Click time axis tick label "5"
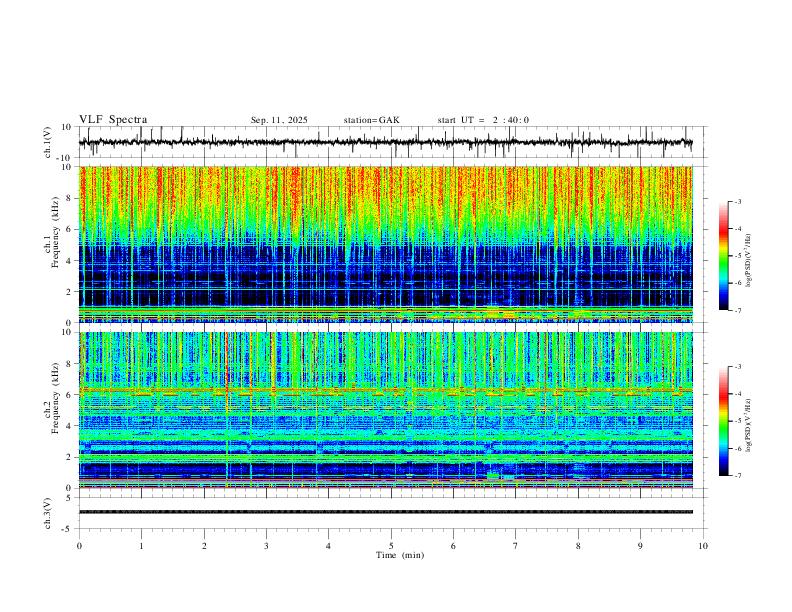This screenshot has height=612, width=792. (x=391, y=546)
